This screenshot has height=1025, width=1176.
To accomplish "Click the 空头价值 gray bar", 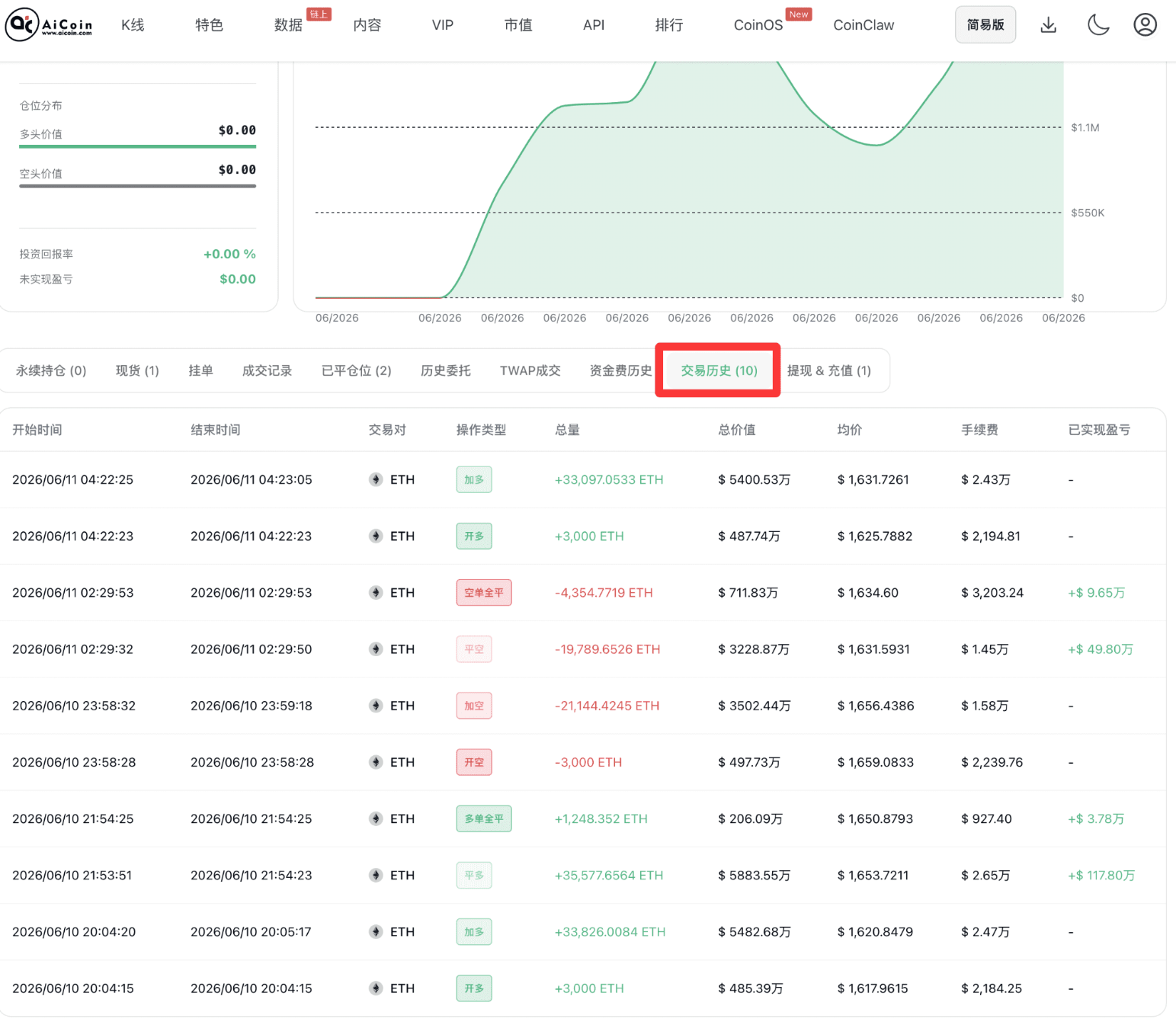I will 137,186.
